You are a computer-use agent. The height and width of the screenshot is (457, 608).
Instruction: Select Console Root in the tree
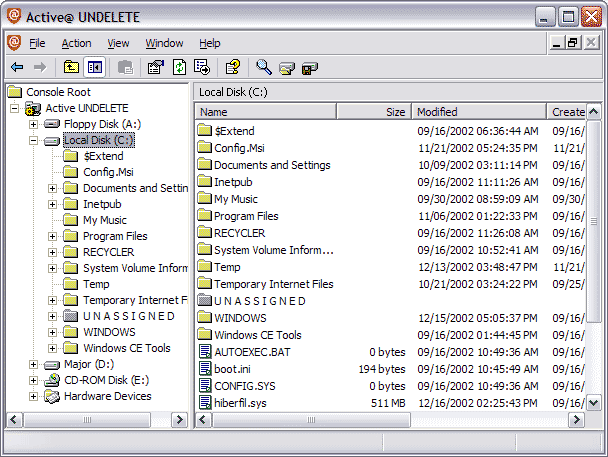[58, 92]
